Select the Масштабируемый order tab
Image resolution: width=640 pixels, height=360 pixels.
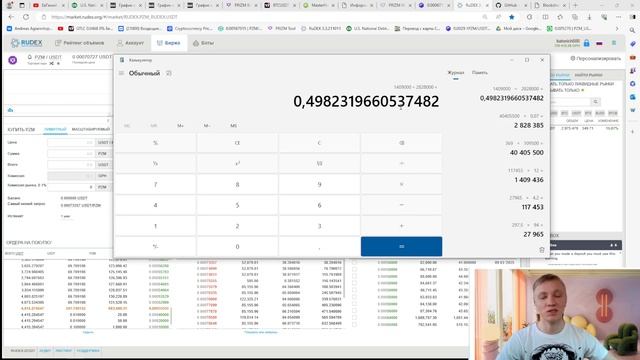click(91, 129)
